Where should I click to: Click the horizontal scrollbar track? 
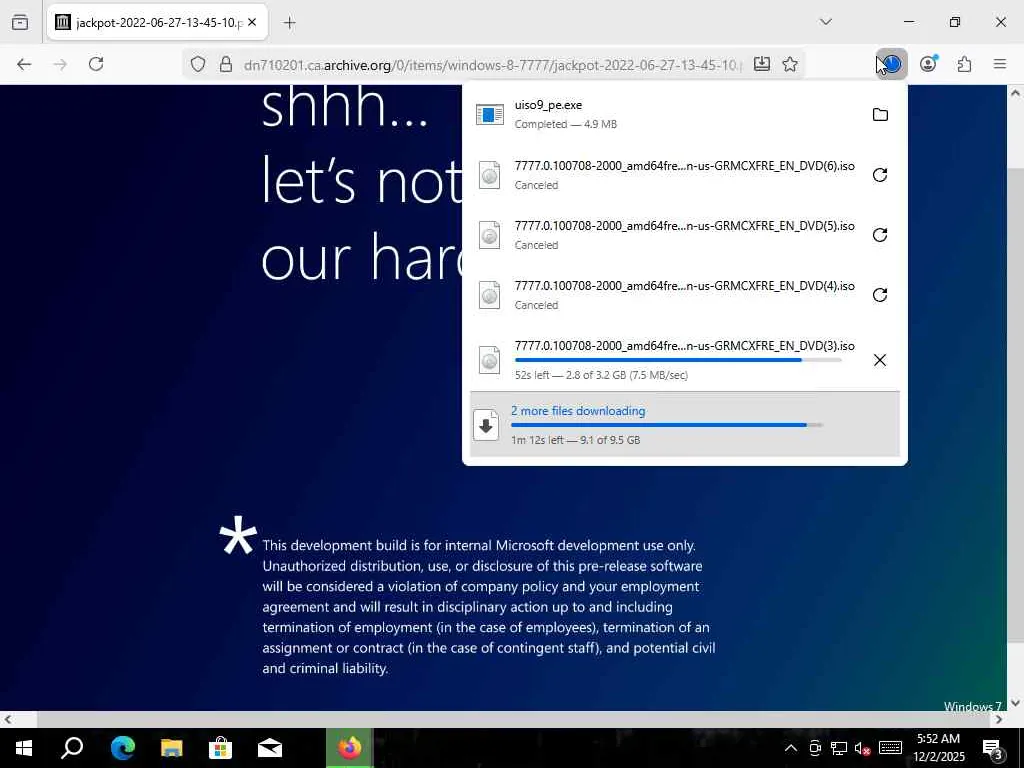pyautogui.click(x=503, y=720)
